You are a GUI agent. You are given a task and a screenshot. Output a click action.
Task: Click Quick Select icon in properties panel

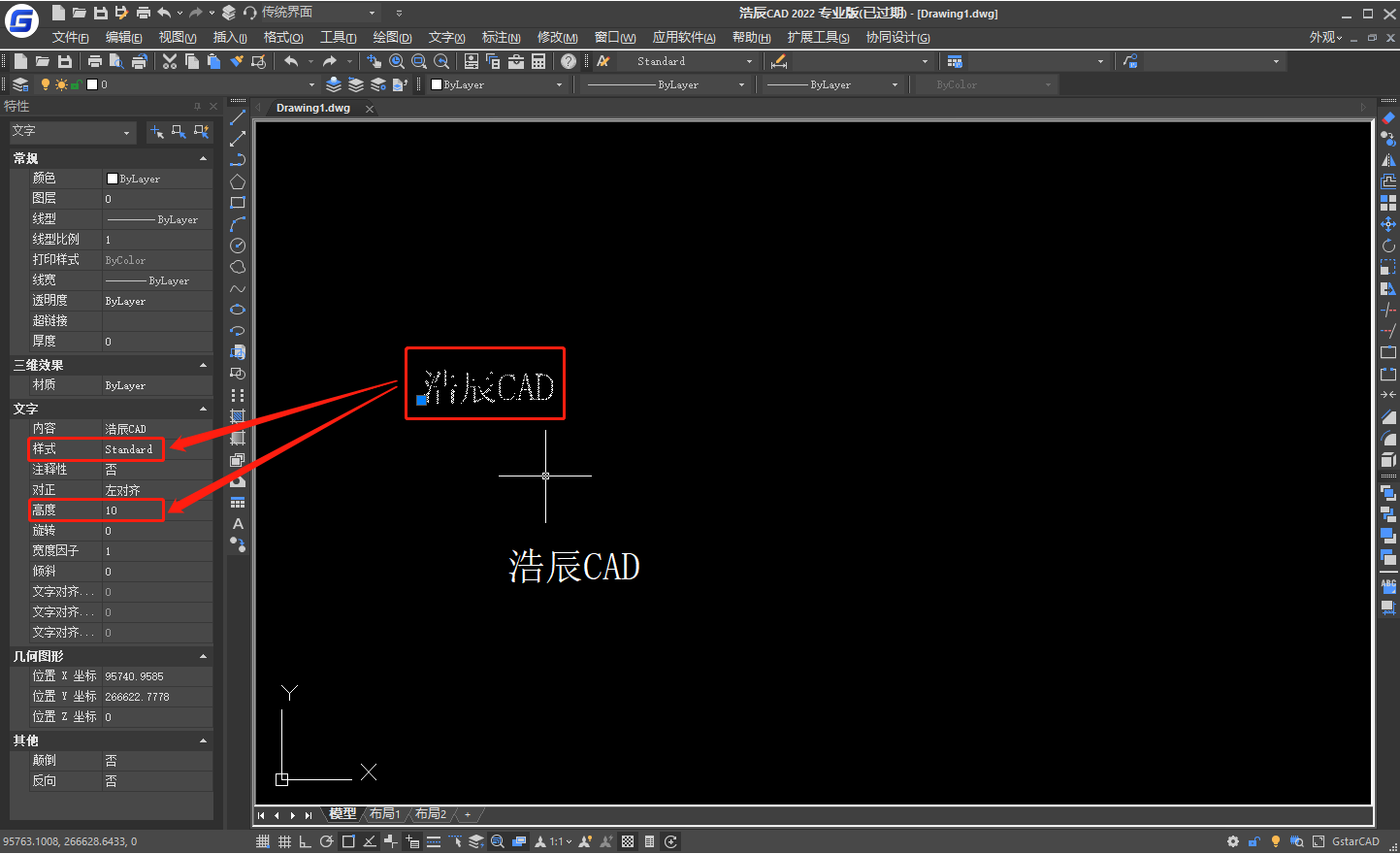pyautogui.click(x=201, y=131)
